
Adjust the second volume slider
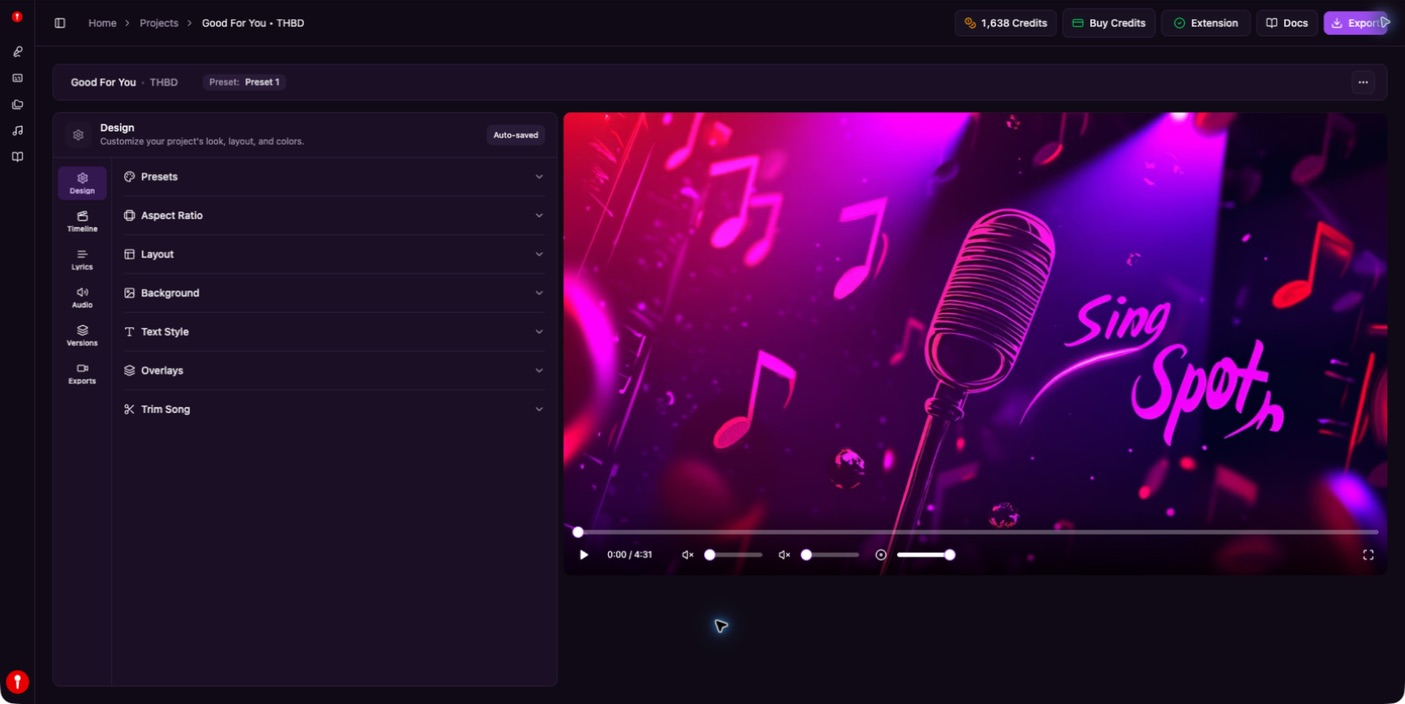830,555
